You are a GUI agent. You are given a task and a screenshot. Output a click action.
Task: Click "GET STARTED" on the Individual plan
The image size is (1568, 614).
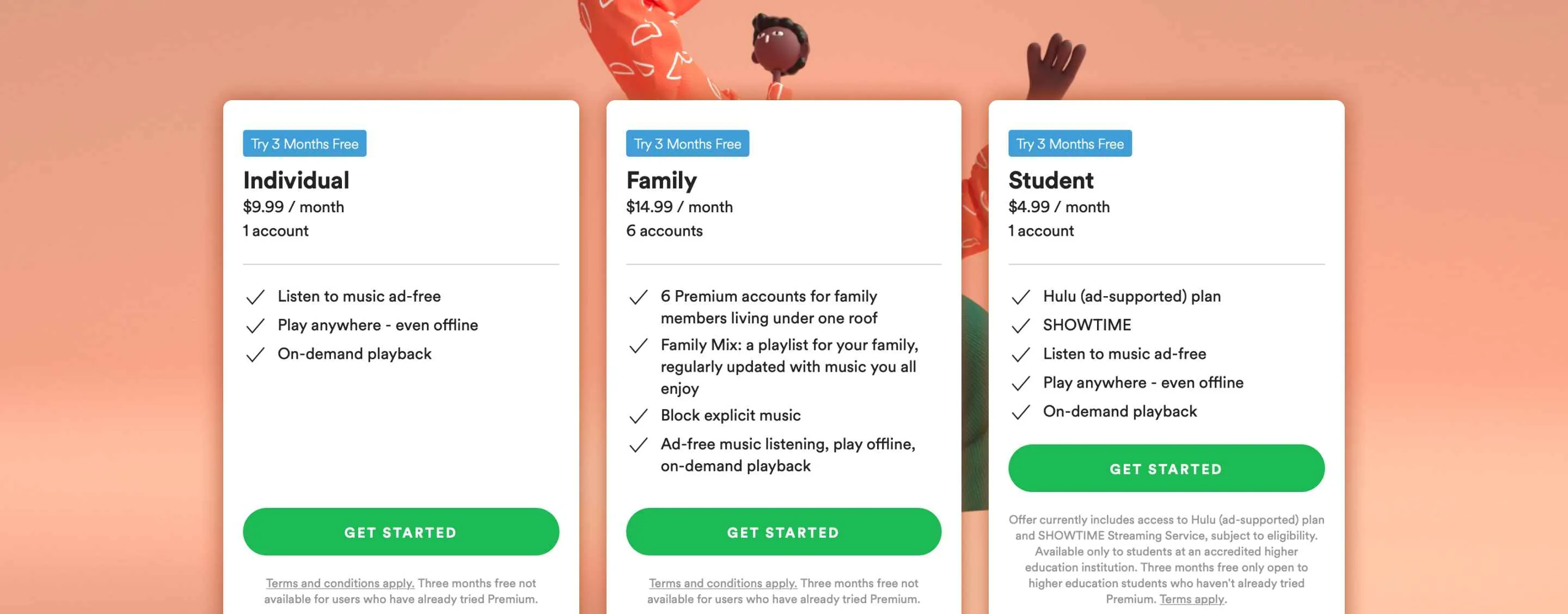401,532
